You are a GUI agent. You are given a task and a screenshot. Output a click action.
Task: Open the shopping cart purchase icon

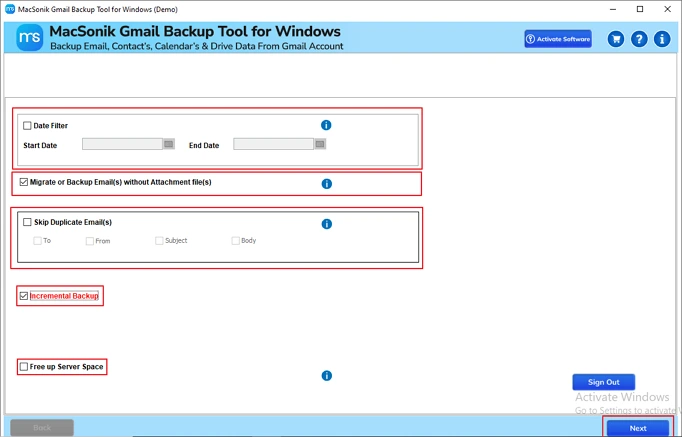616,39
